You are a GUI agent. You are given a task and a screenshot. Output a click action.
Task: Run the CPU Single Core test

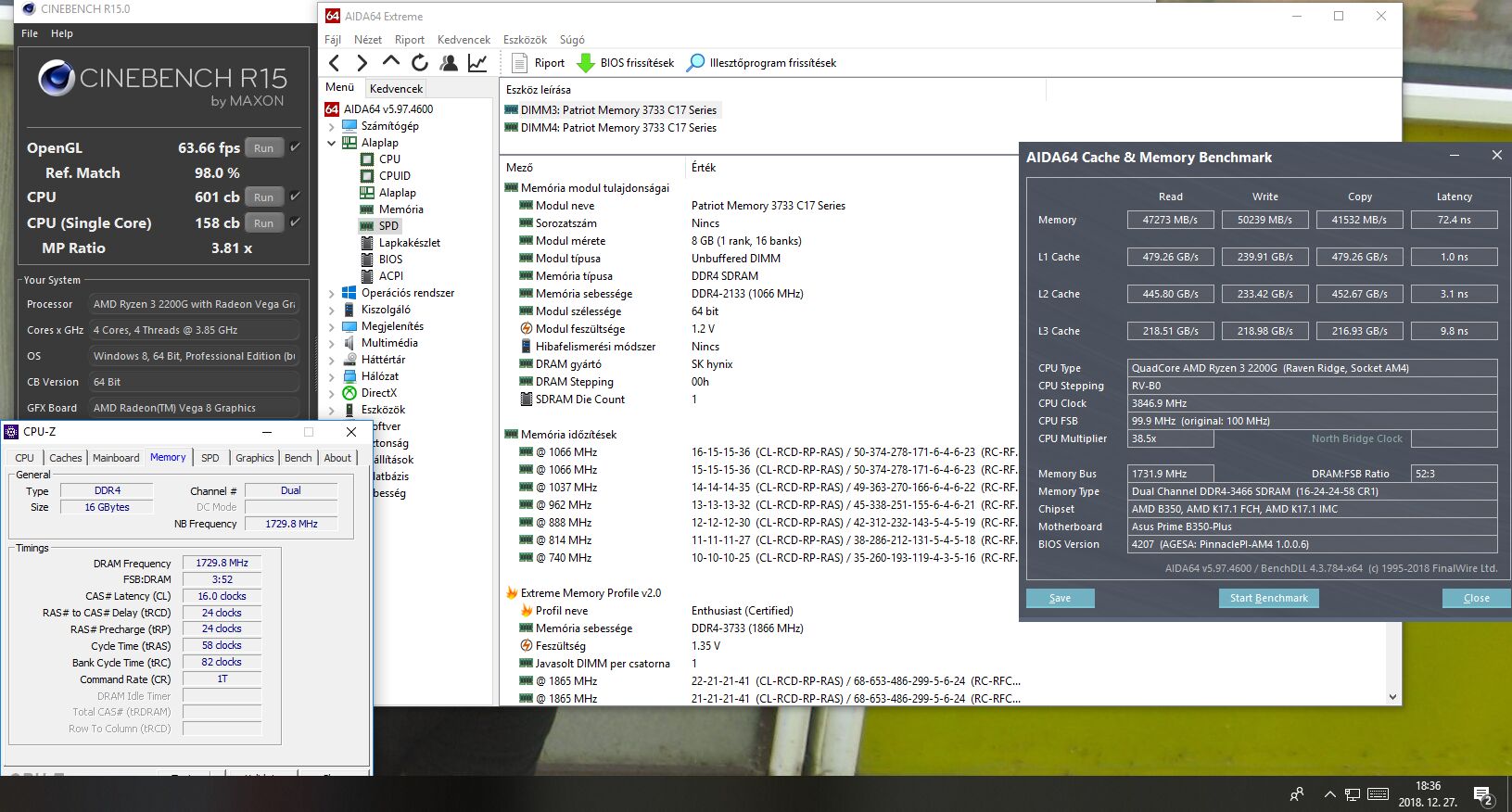pos(263,222)
